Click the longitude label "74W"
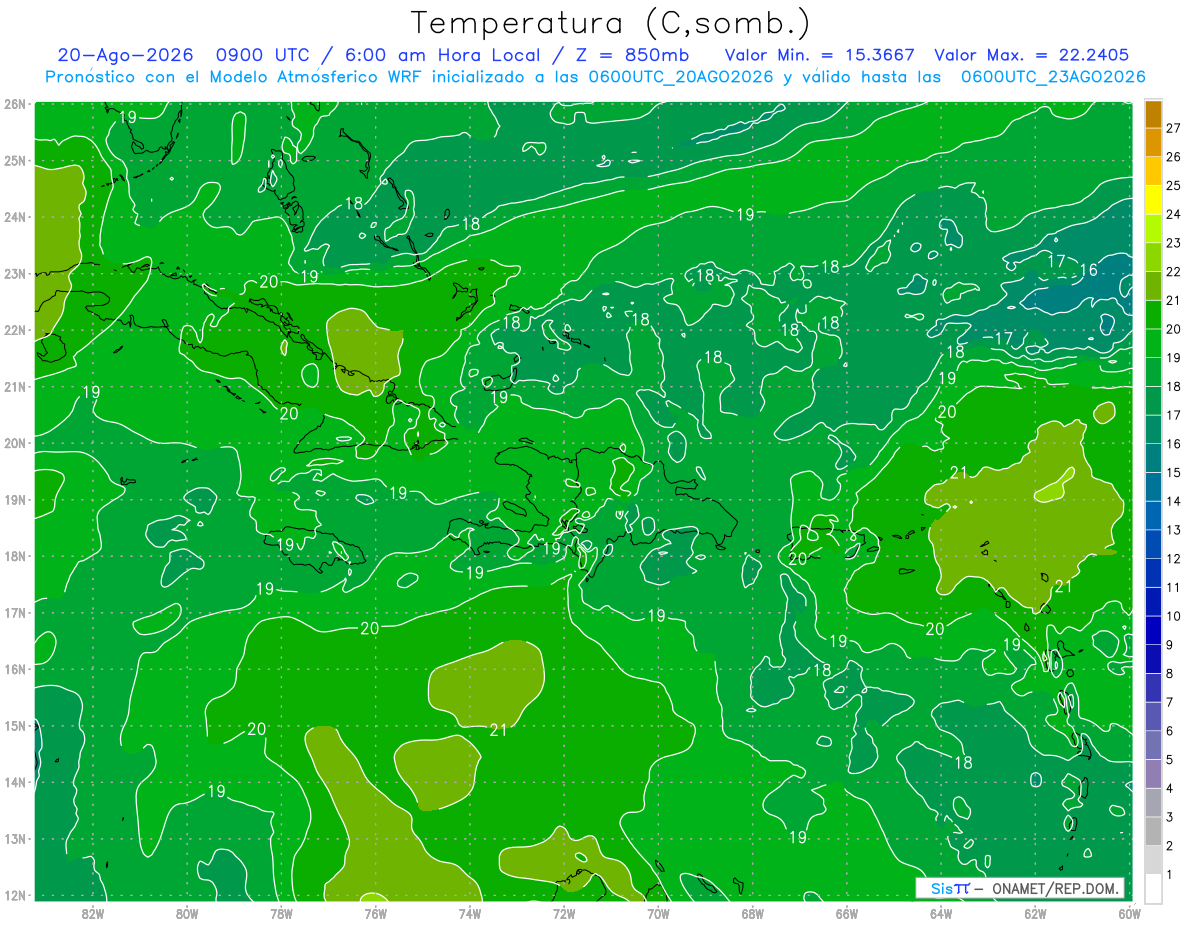The height and width of the screenshot is (927, 1200). [x=470, y=912]
